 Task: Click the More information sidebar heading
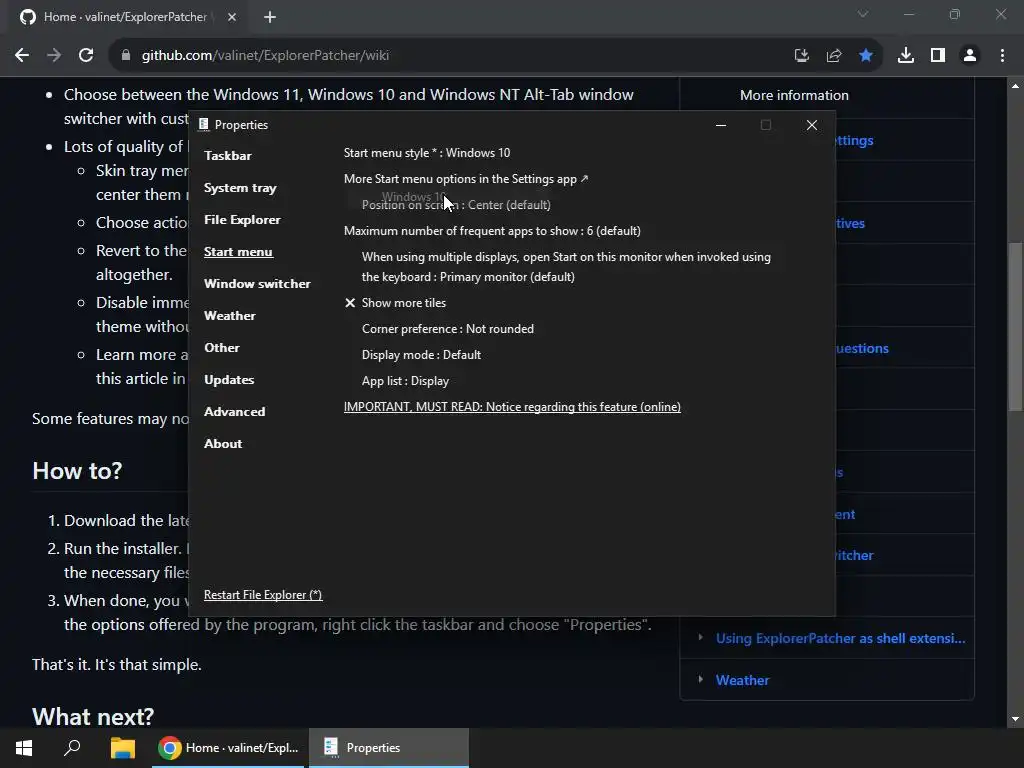[794, 95]
